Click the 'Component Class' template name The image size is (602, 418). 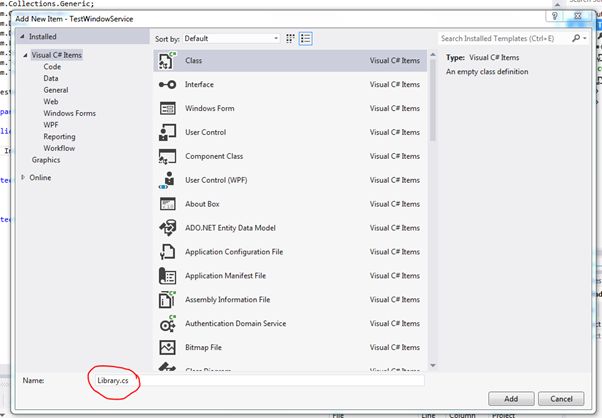point(214,156)
